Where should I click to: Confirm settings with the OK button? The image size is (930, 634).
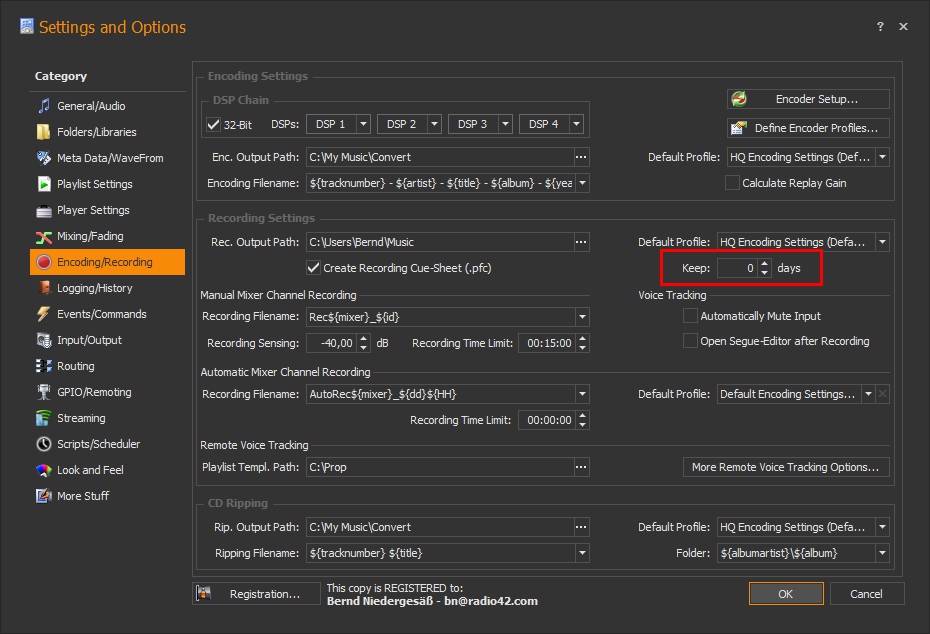click(x=786, y=594)
